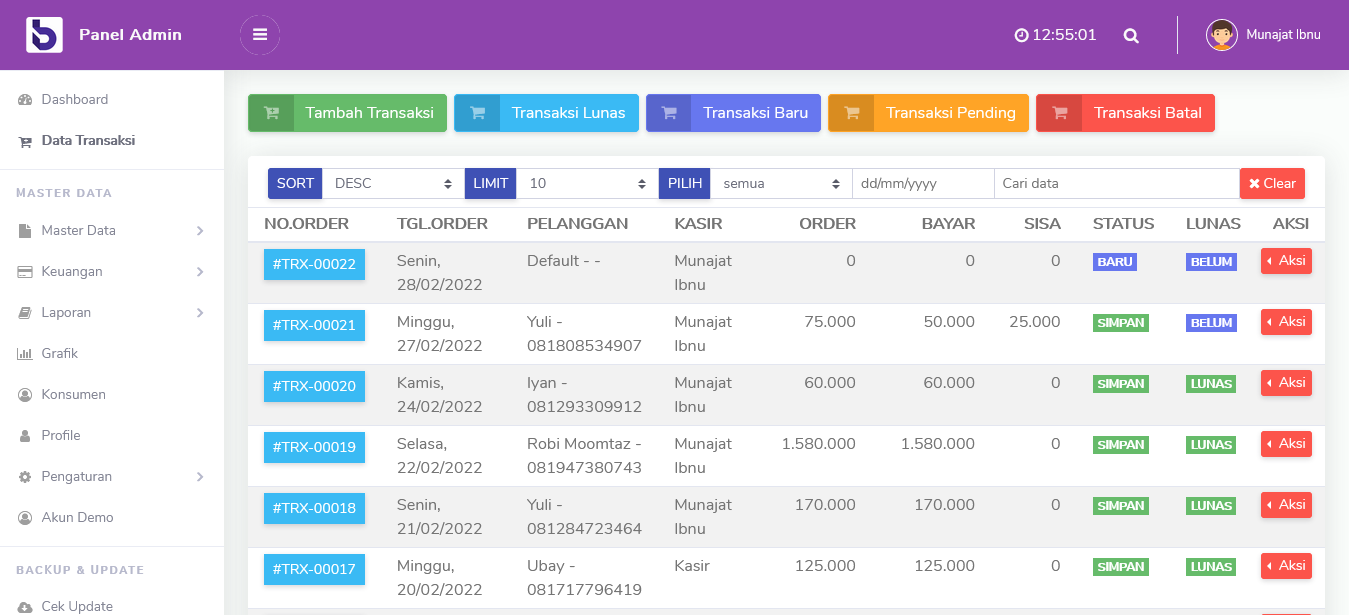Click the TGL.ORDER column header

point(442,224)
